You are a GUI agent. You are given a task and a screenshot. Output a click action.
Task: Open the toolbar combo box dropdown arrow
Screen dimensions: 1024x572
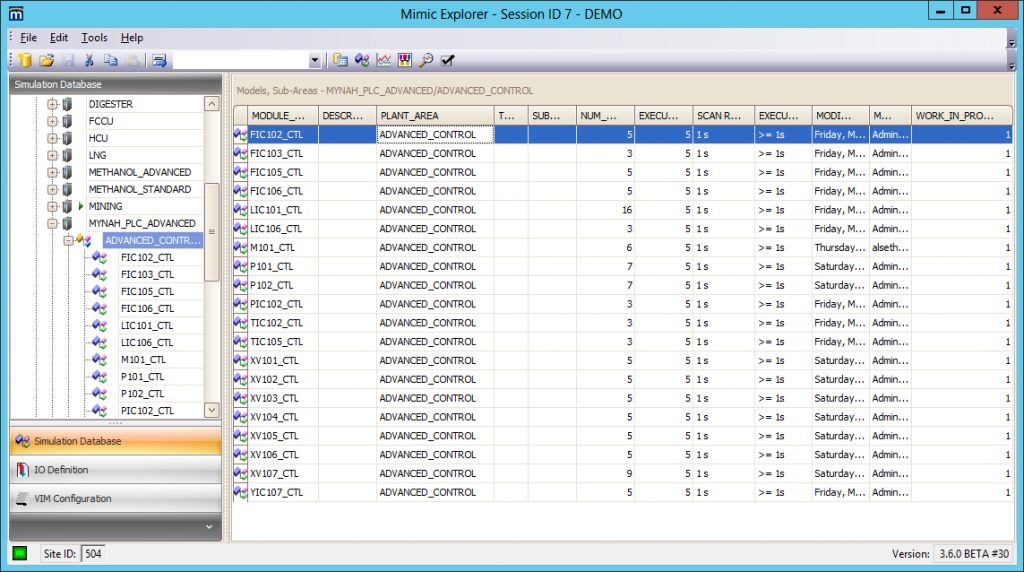tap(314, 60)
